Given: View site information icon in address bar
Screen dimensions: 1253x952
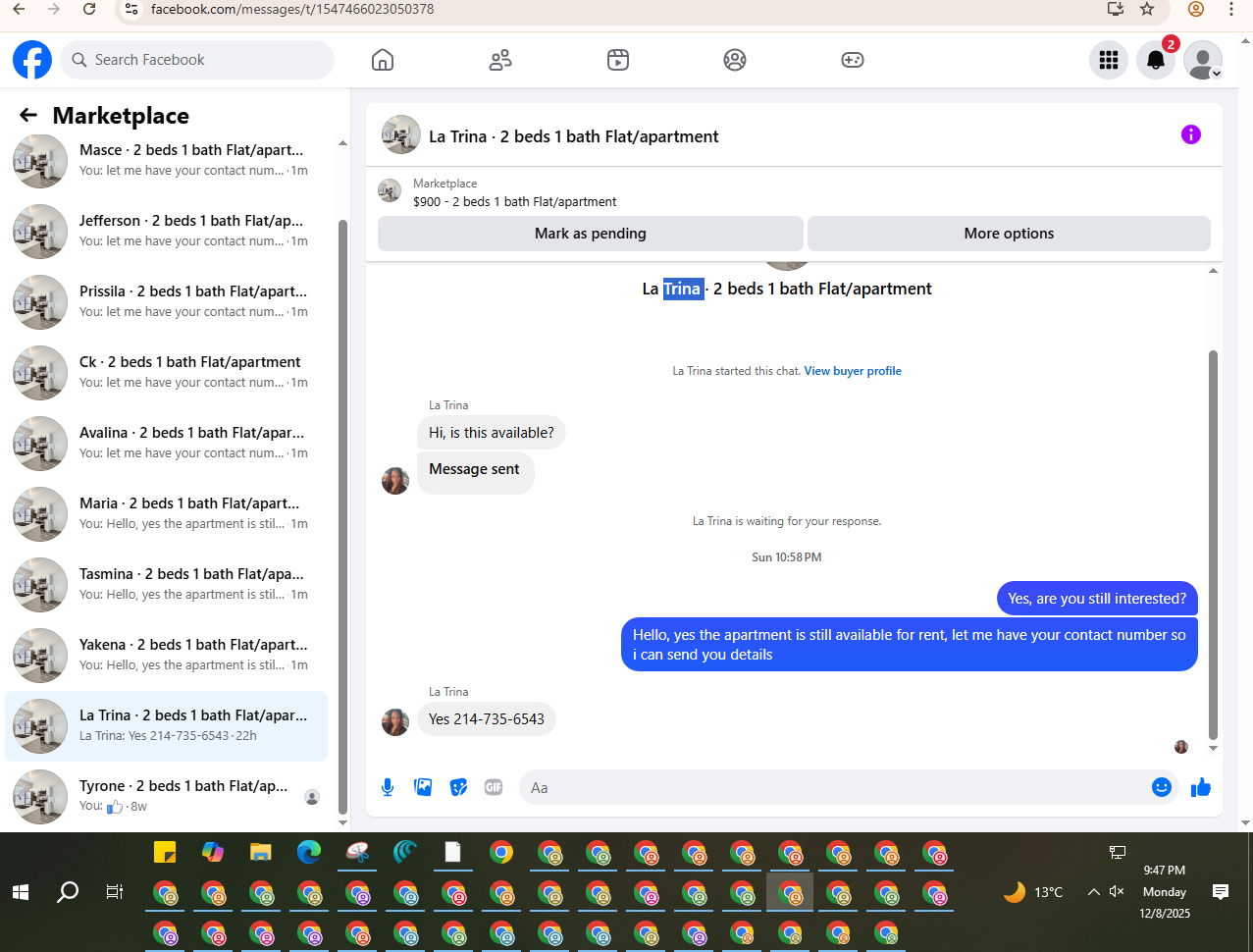Looking at the screenshot, I should (x=132, y=9).
